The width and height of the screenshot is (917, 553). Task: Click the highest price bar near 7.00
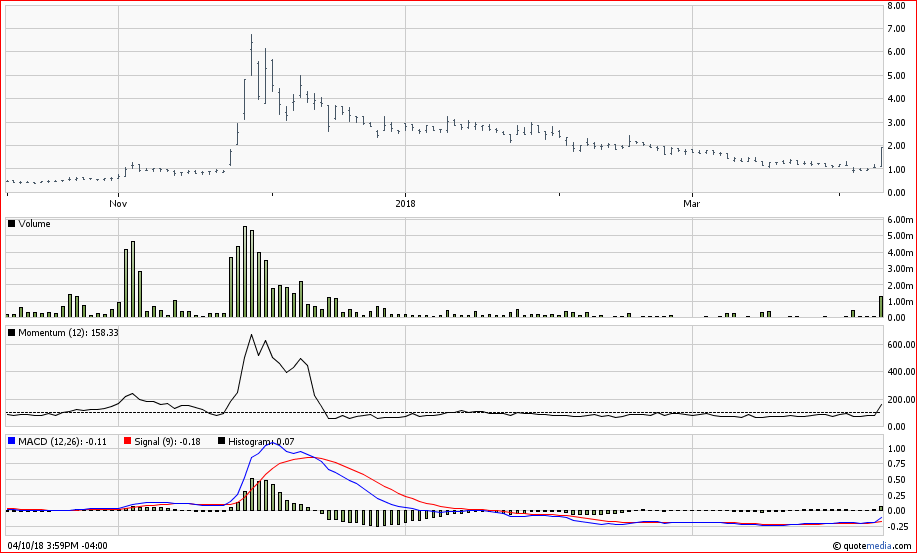point(251,55)
